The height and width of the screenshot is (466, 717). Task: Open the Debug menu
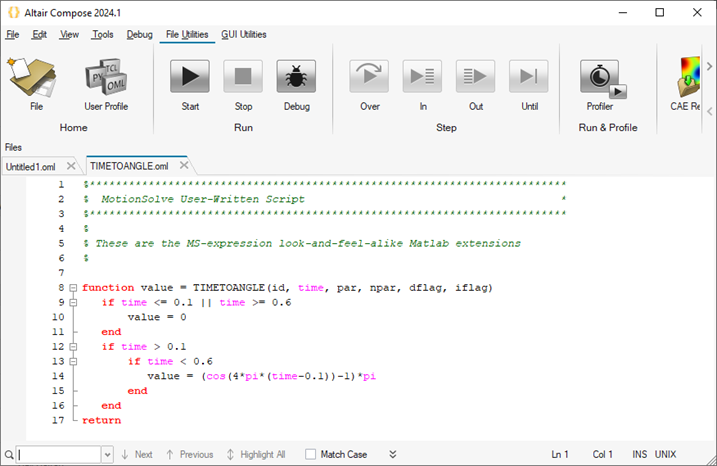(139, 34)
